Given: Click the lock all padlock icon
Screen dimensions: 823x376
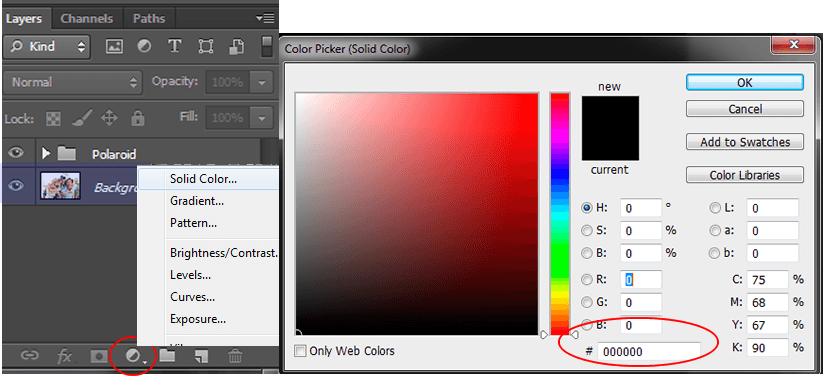Looking at the screenshot, I should (138, 117).
